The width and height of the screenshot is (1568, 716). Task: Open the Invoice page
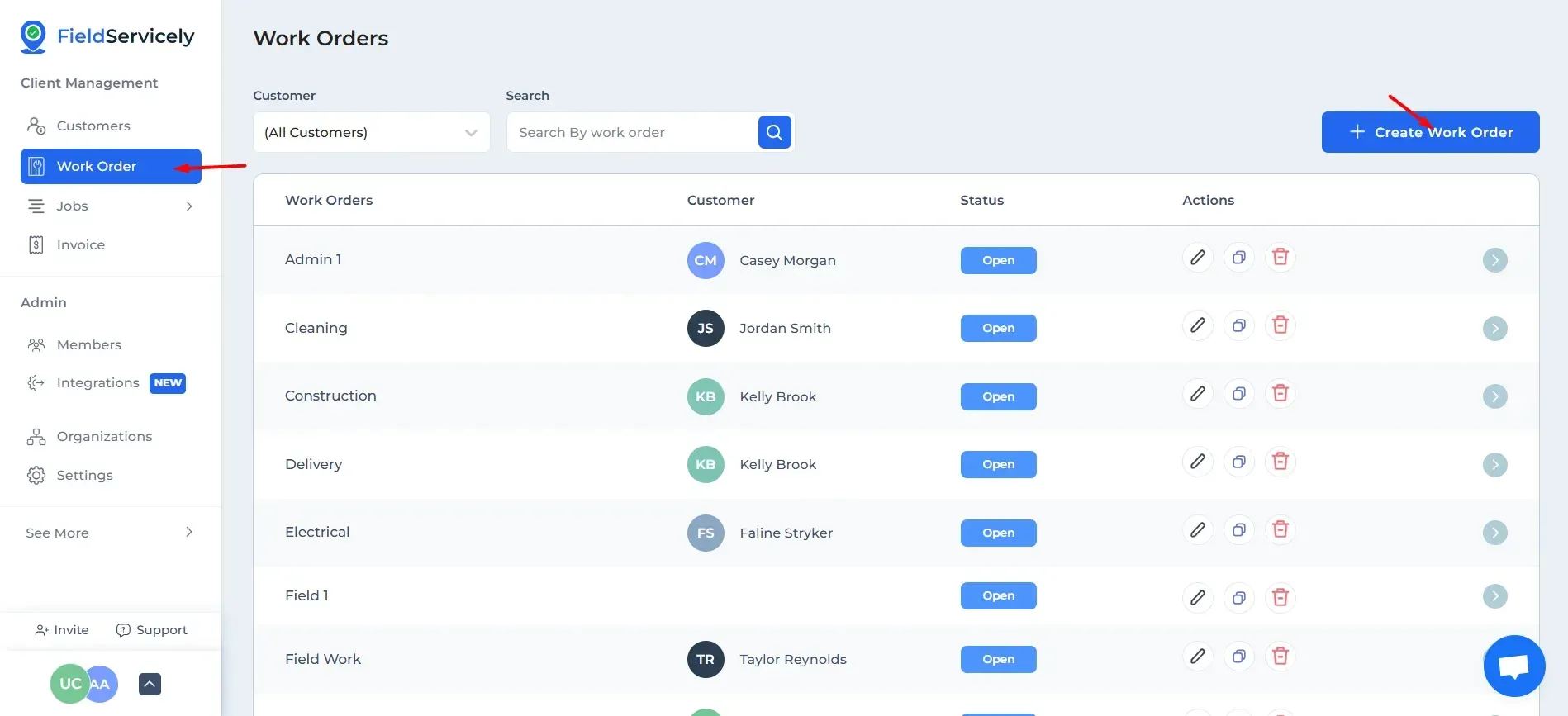click(x=80, y=244)
